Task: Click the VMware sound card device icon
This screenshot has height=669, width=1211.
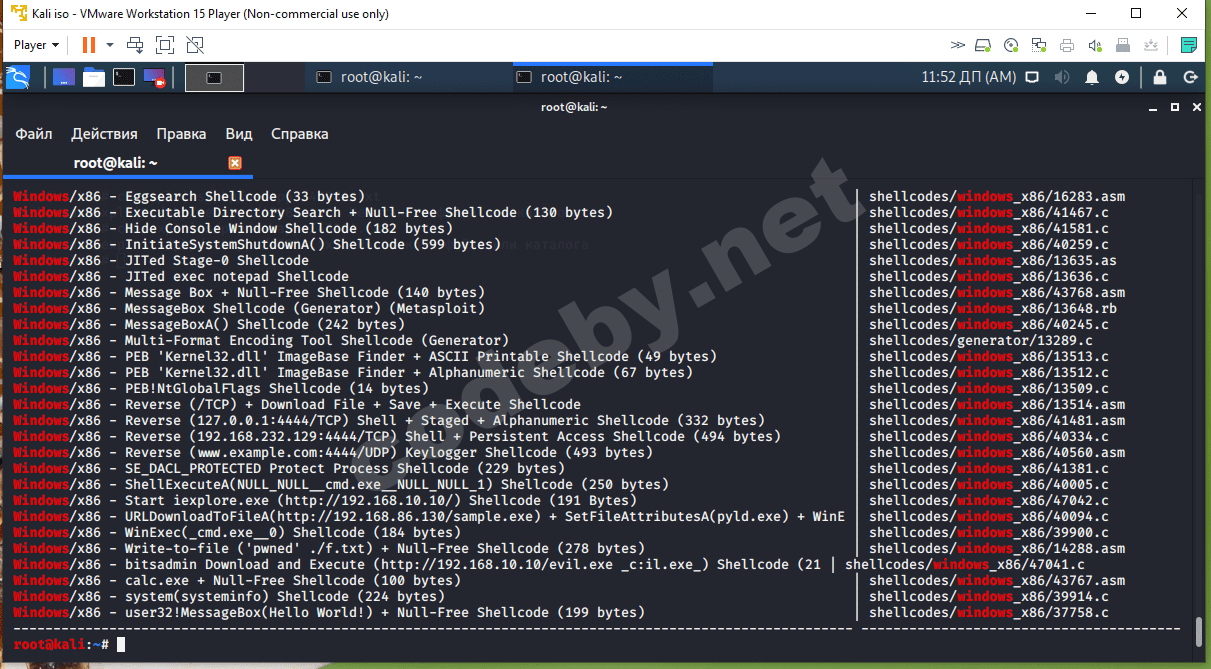Action: point(1095,45)
